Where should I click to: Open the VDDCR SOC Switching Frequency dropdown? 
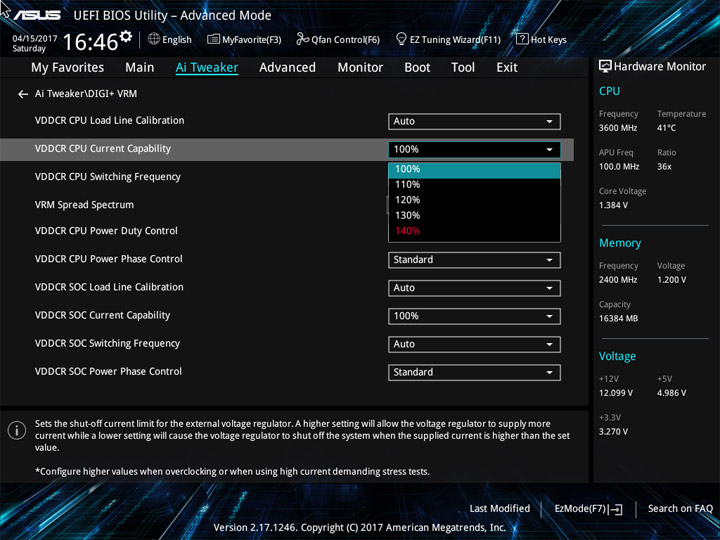(x=474, y=344)
